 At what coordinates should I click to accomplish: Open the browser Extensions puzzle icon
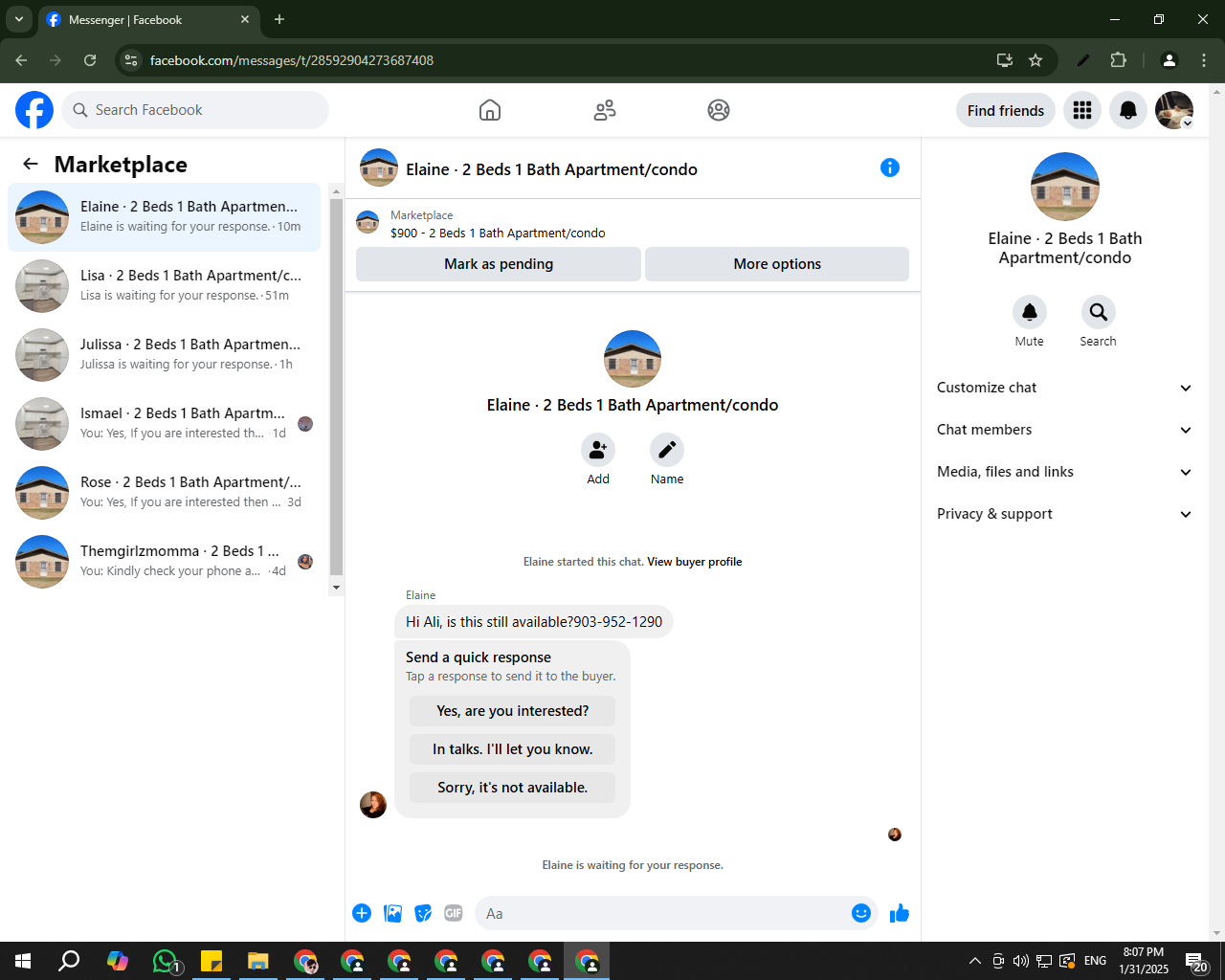pyautogui.click(x=1118, y=60)
